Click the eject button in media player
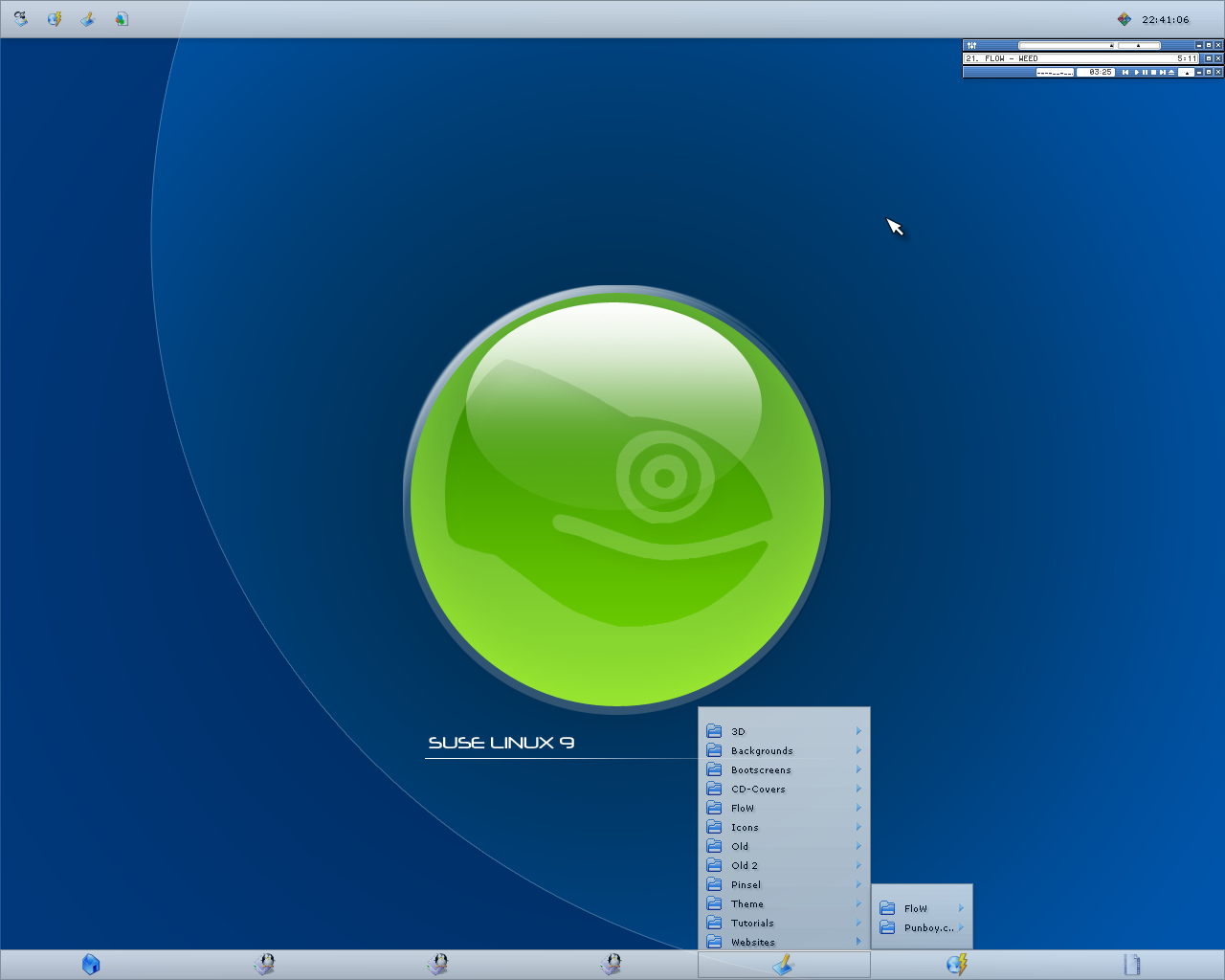The width and height of the screenshot is (1225, 980). click(x=1171, y=72)
